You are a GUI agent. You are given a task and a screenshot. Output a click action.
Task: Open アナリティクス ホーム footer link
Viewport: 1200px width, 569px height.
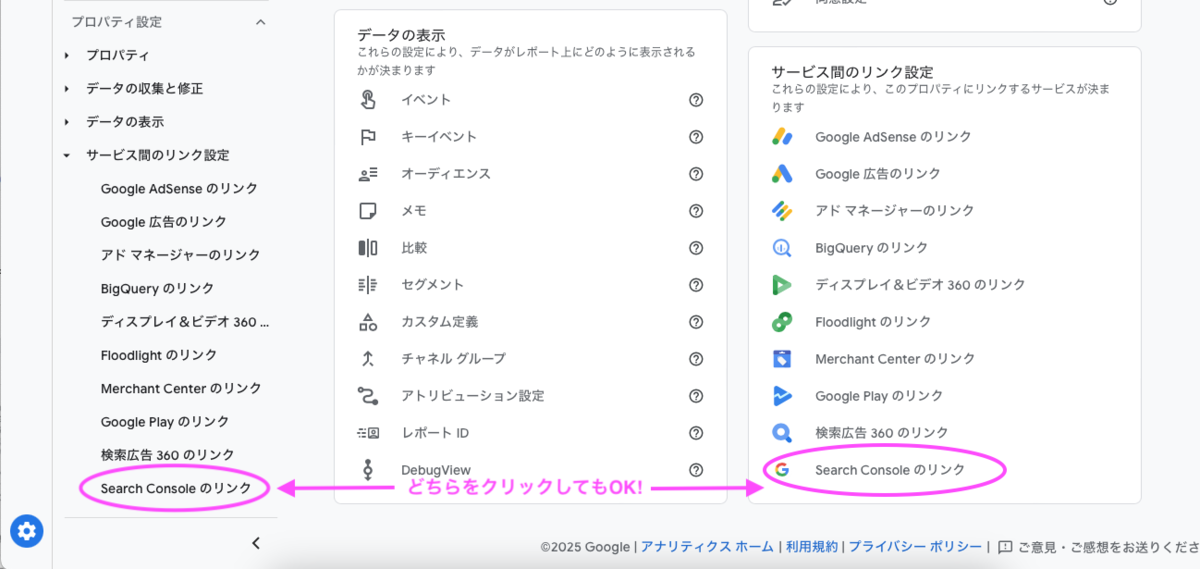click(x=707, y=547)
